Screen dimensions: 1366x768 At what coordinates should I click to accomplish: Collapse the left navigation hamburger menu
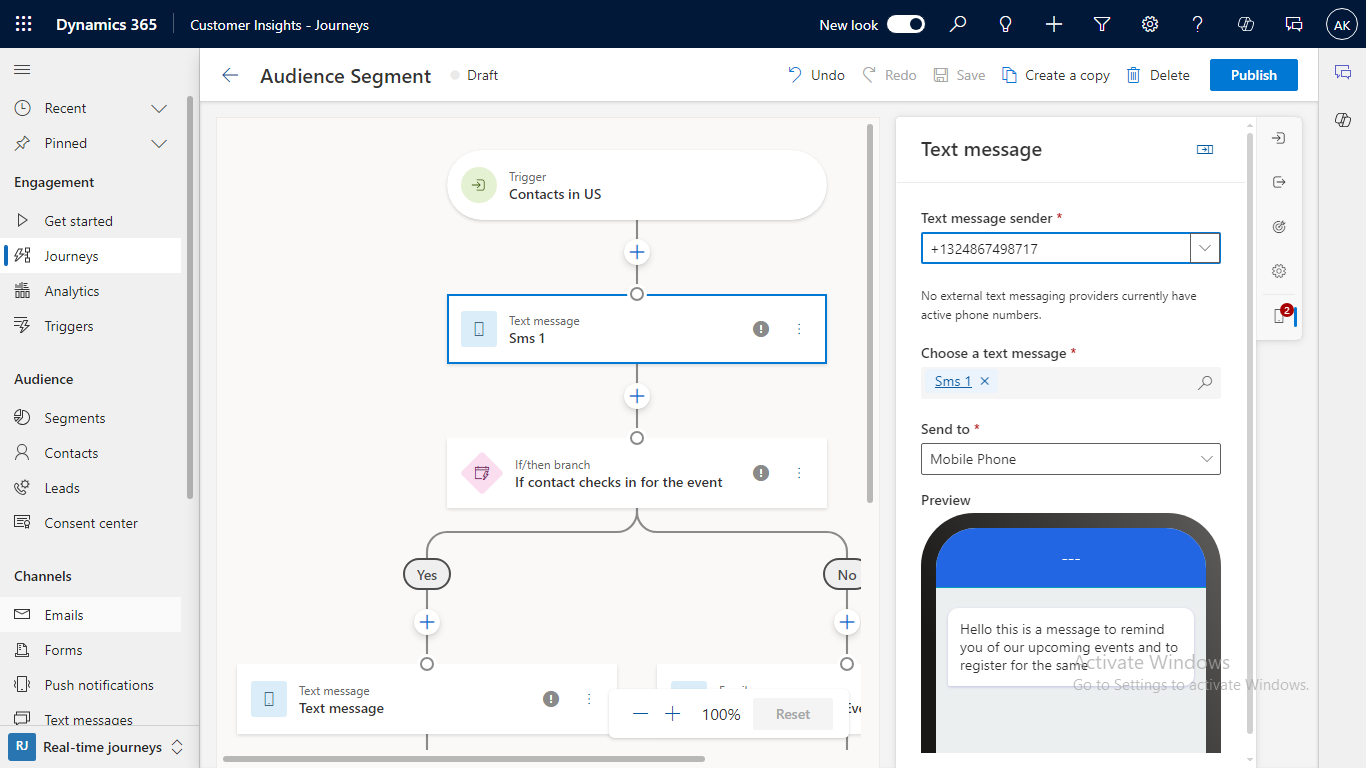pyautogui.click(x=22, y=69)
